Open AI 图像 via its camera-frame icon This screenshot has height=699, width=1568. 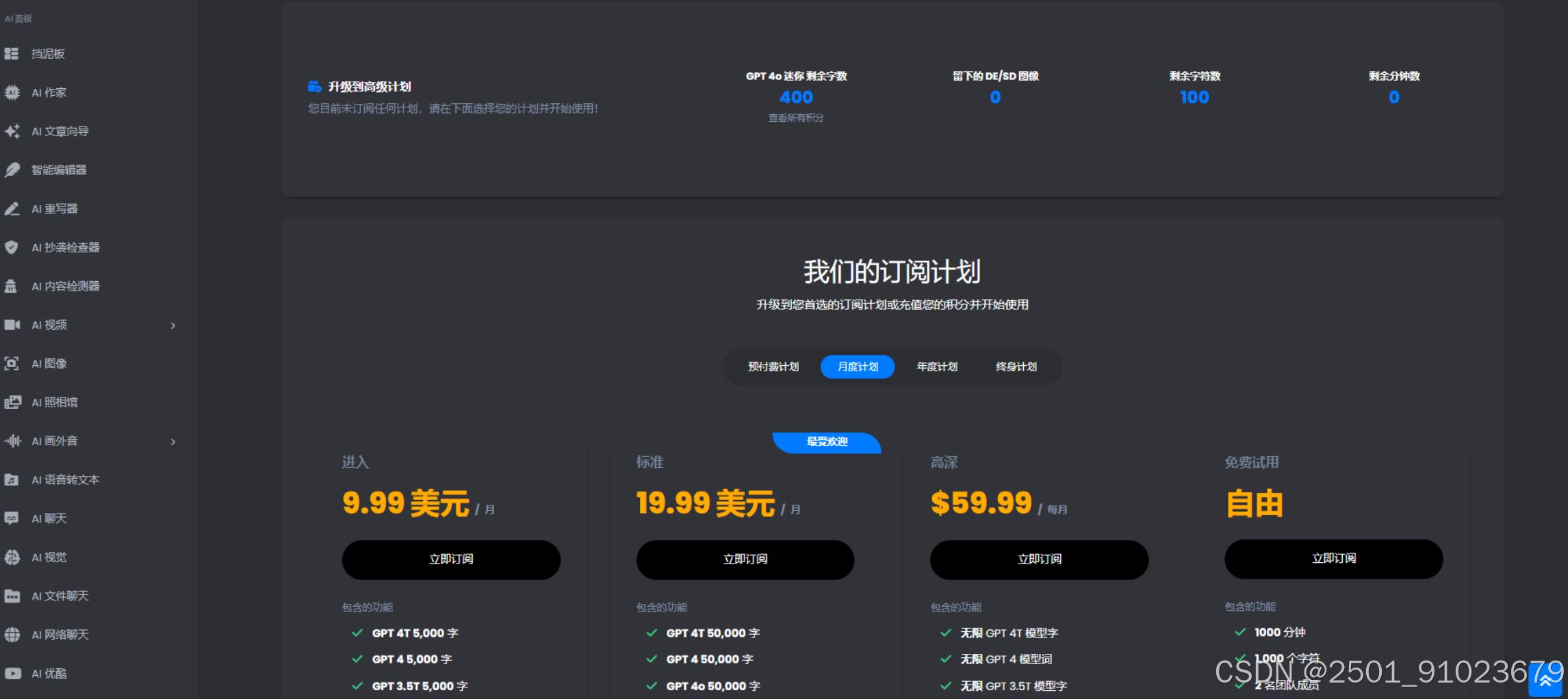[12, 364]
